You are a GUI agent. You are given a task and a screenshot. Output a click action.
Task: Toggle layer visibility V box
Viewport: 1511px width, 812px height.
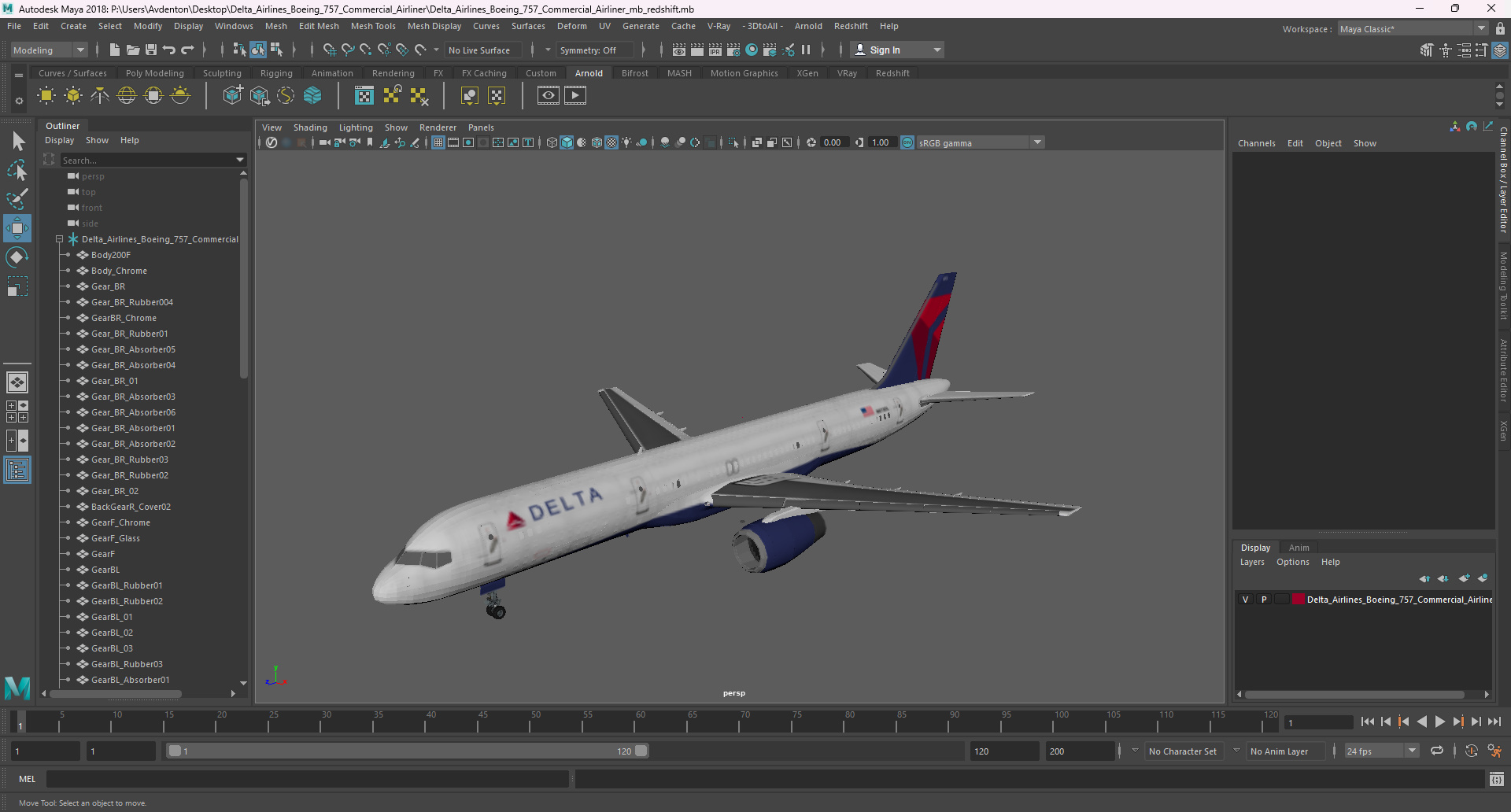pyautogui.click(x=1245, y=600)
